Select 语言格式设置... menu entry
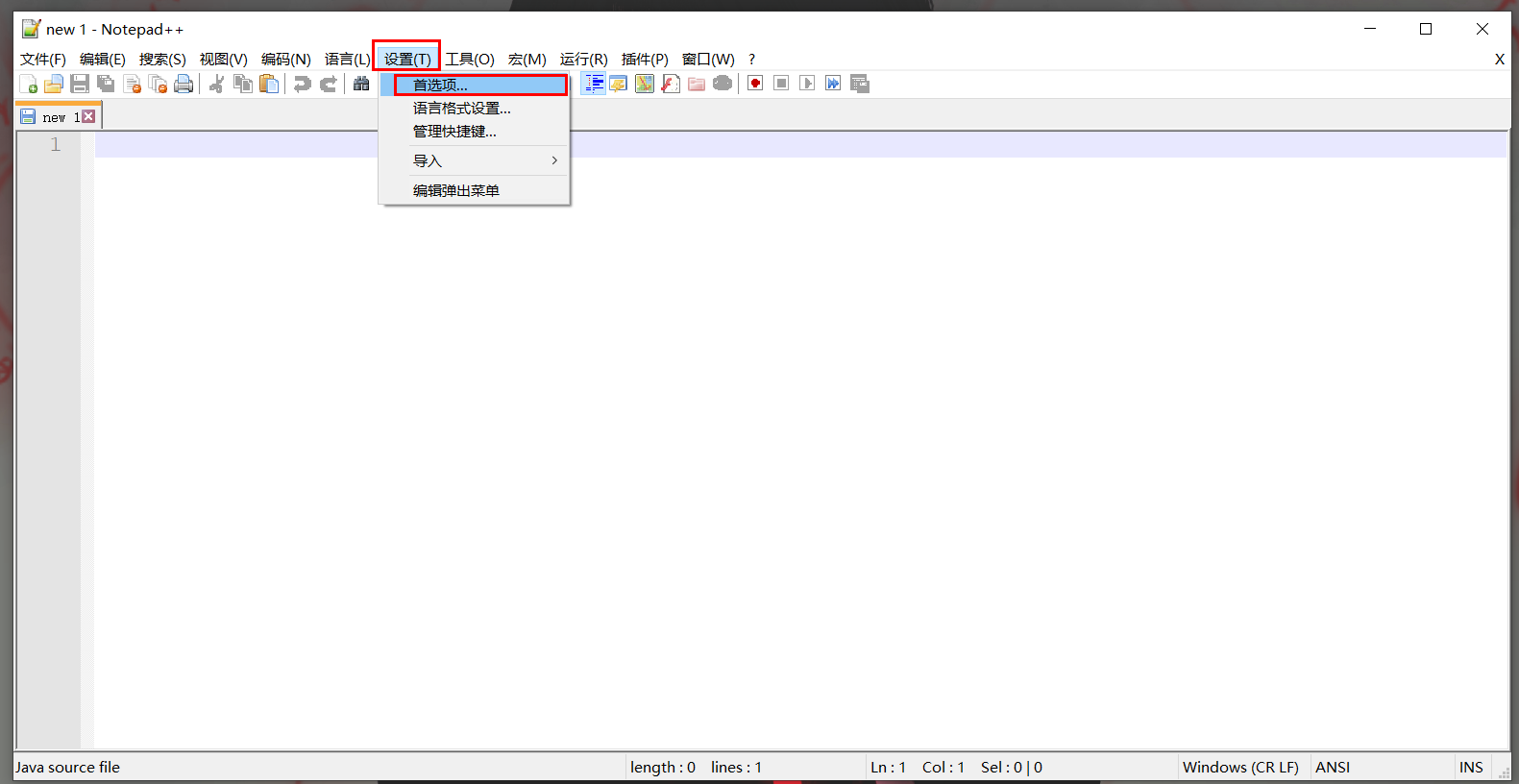Viewport: 1519px width, 784px height. [475, 109]
